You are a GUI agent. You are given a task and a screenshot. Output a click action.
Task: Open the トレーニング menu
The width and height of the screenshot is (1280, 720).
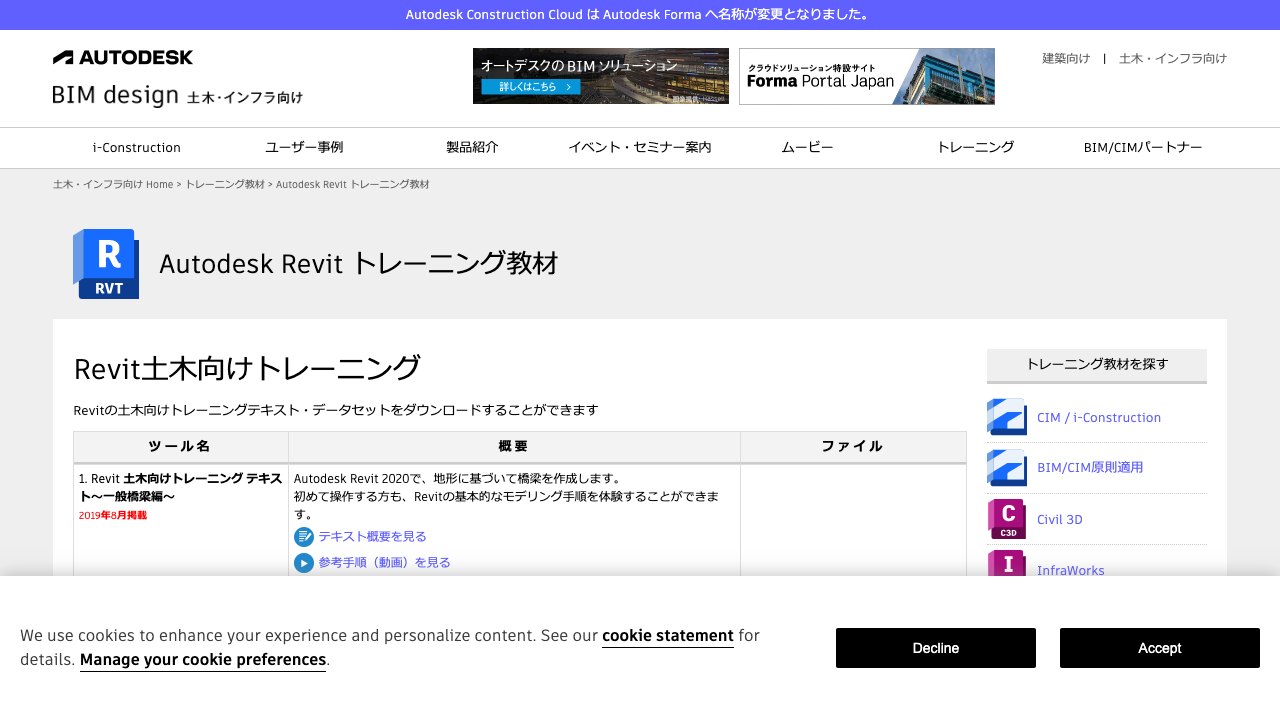point(975,148)
